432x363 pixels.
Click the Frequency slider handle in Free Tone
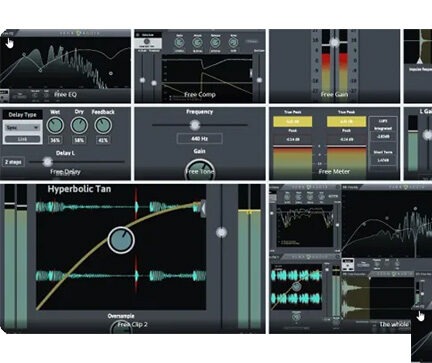tap(195, 125)
